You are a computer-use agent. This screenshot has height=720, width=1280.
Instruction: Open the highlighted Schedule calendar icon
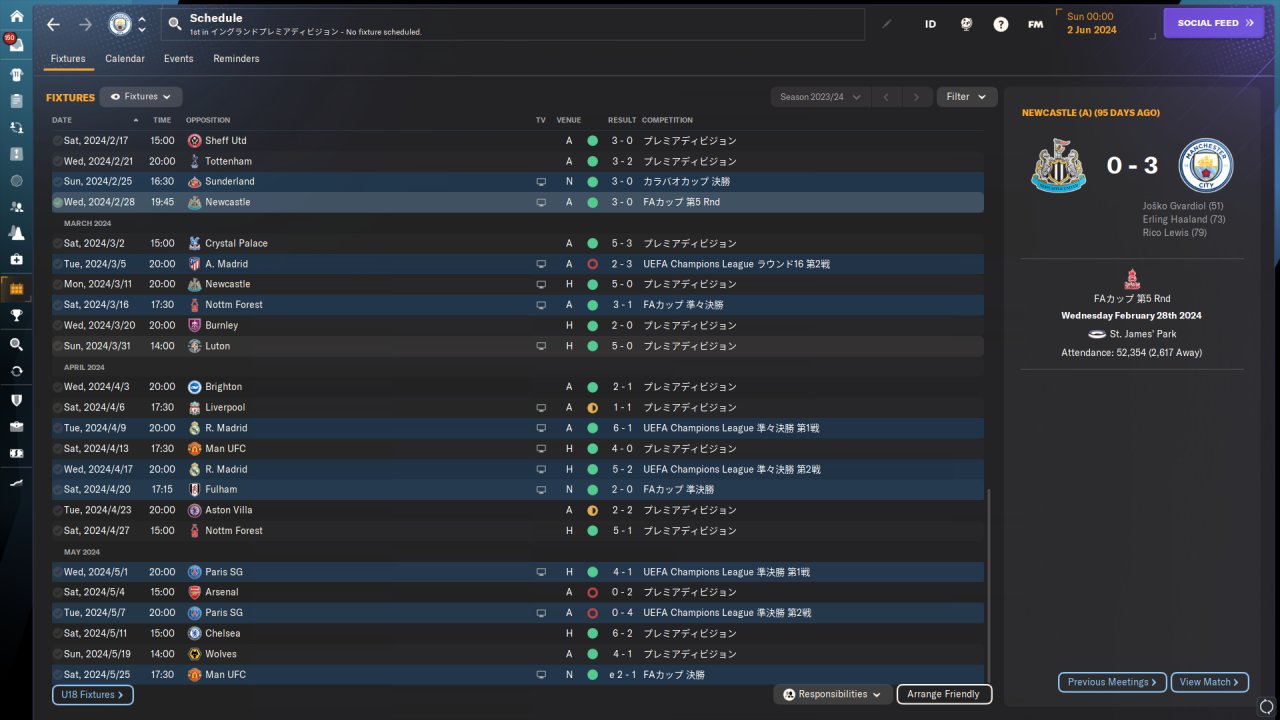[x=16, y=289]
